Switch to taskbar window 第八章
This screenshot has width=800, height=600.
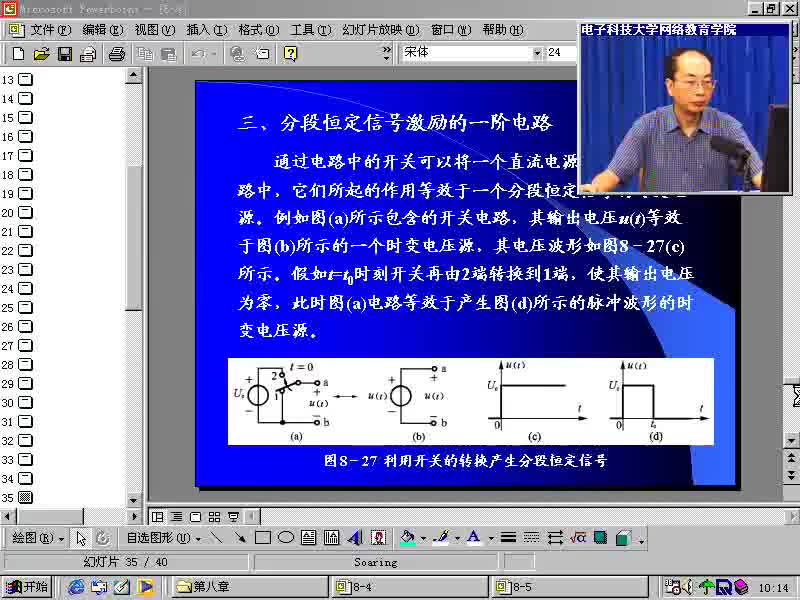pos(249,587)
